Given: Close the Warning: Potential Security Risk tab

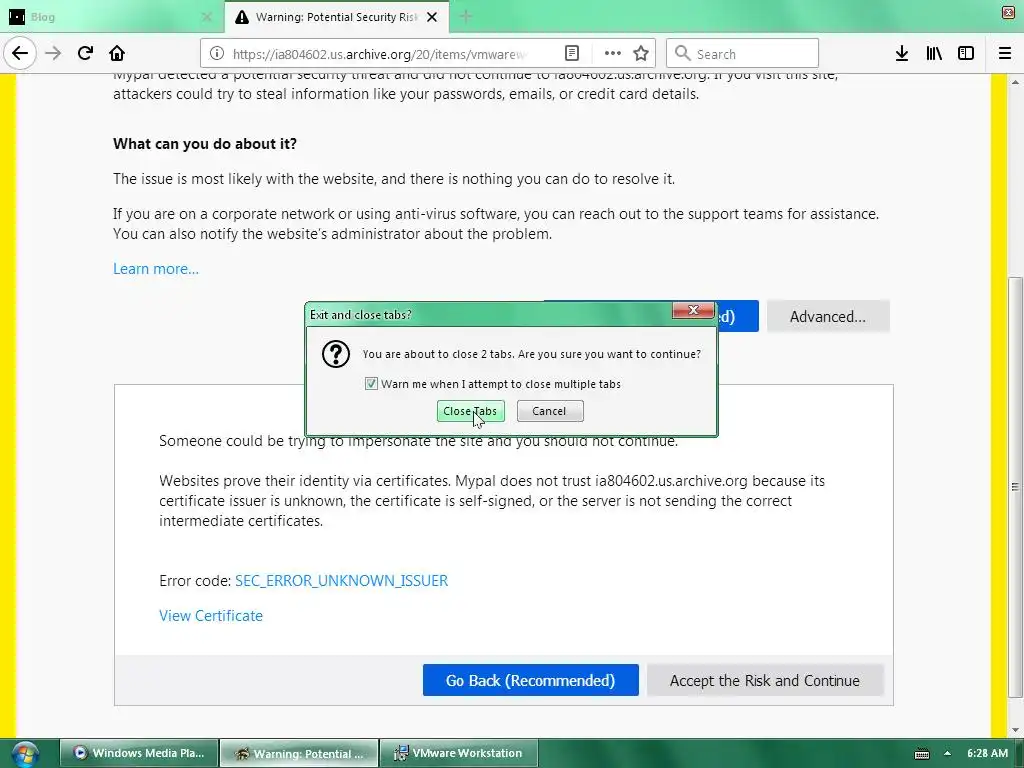Looking at the screenshot, I should [432, 17].
